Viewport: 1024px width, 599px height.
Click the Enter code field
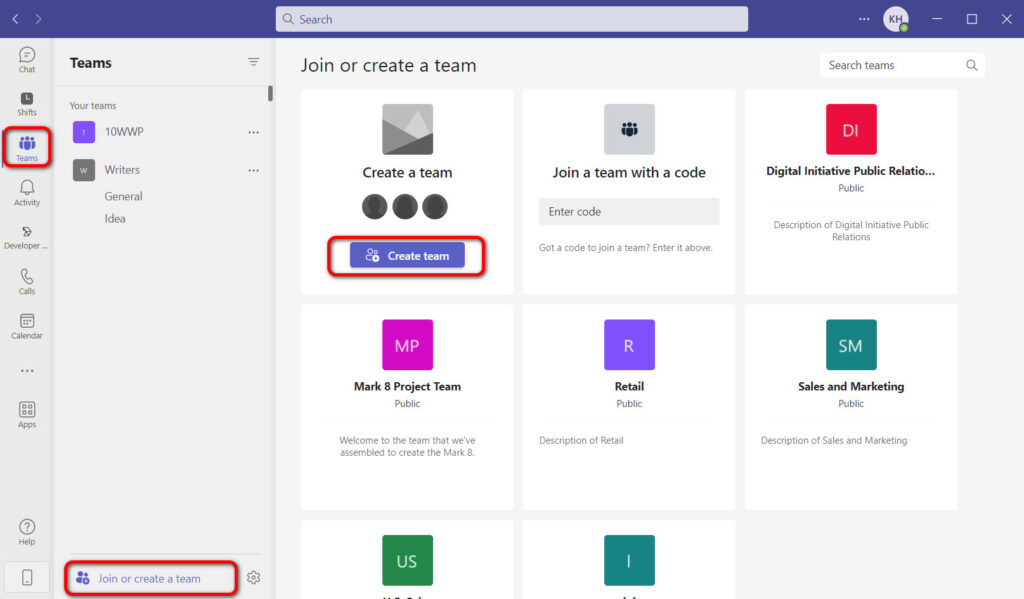[628, 211]
